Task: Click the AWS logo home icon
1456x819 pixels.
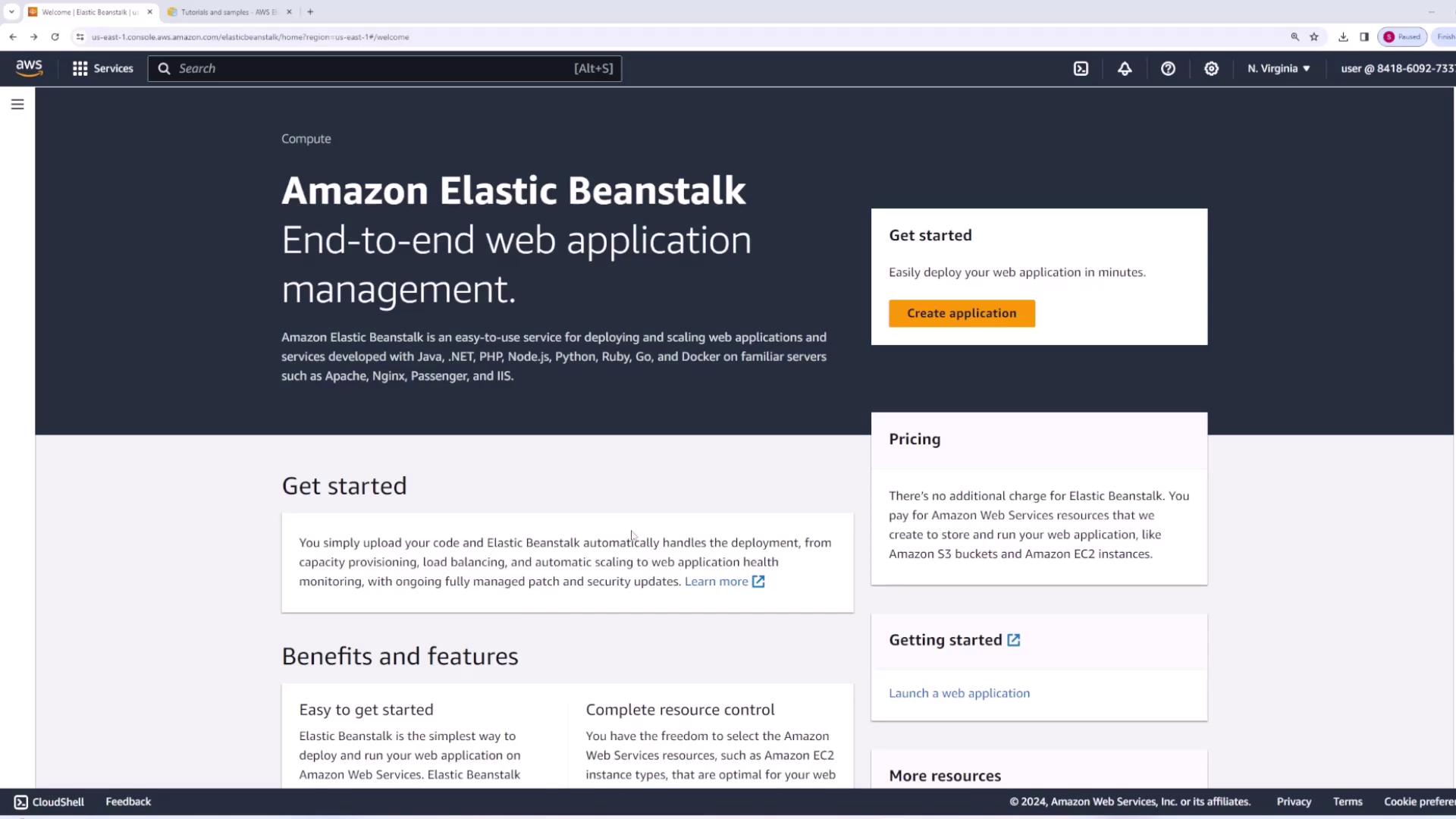Action: coord(29,68)
